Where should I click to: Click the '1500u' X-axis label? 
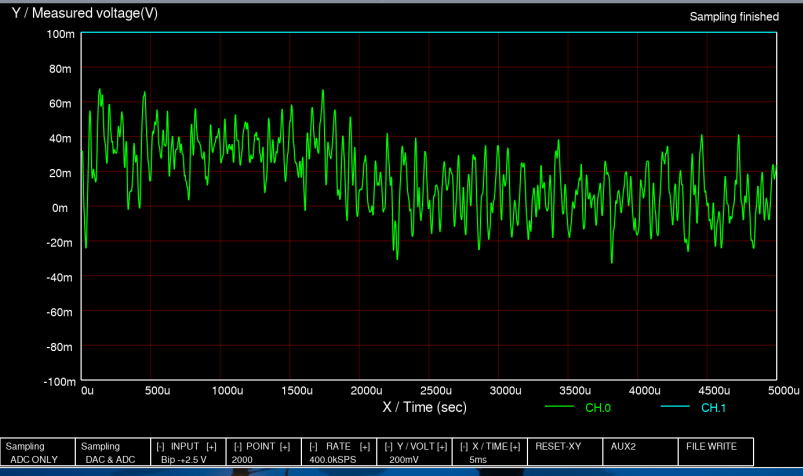297,391
